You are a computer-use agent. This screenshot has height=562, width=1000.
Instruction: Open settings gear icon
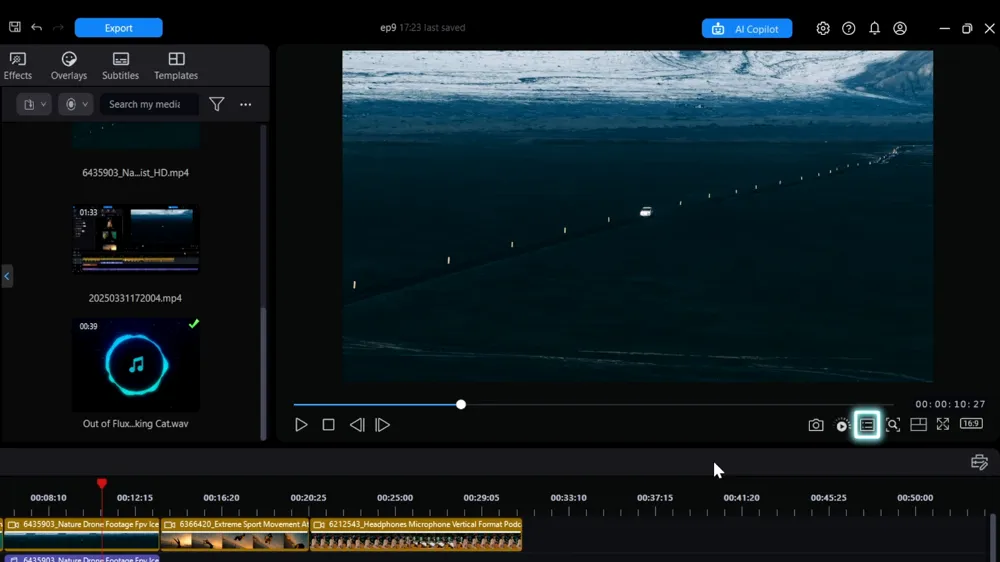coord(823,28)
